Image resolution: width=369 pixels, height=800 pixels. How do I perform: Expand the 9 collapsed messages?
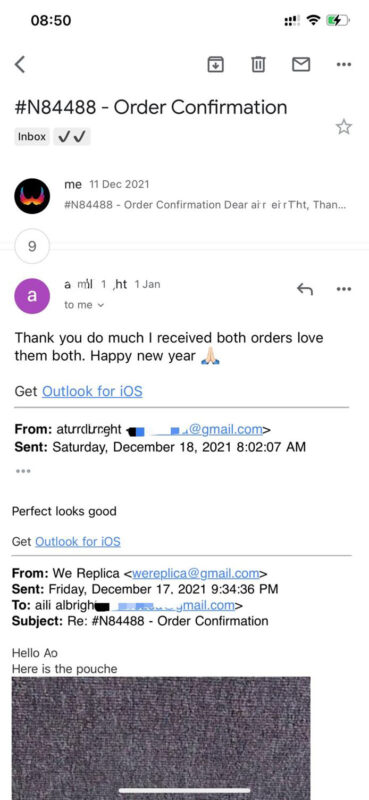coord(32,246)
